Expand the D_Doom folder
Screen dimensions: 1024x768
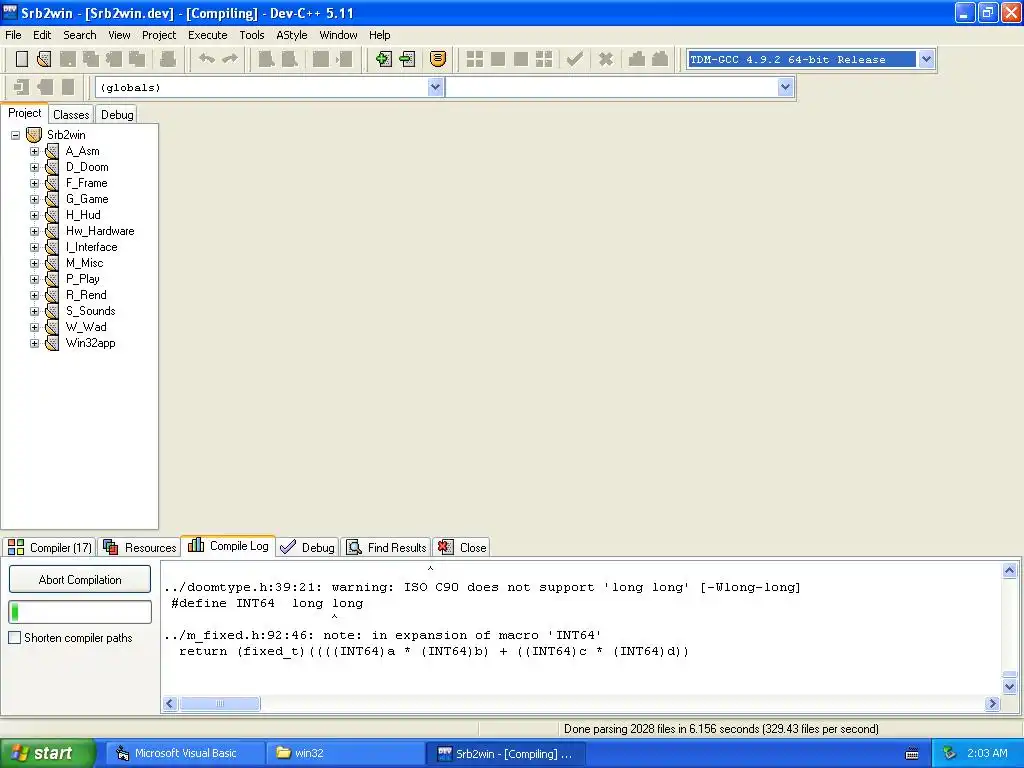[x=35, y=167]
